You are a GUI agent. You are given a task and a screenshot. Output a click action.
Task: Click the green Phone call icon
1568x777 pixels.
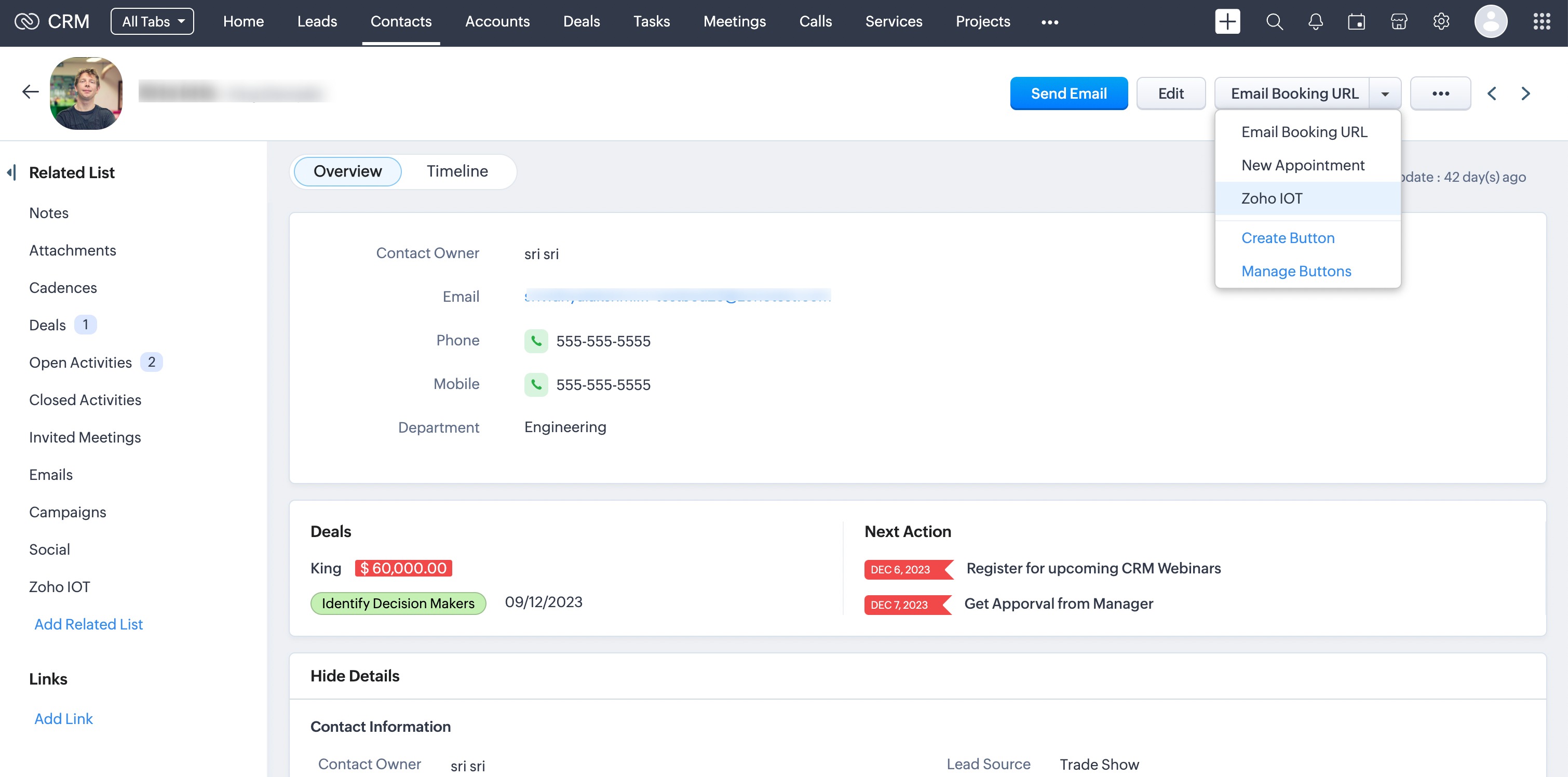click(x=536, y=341)
